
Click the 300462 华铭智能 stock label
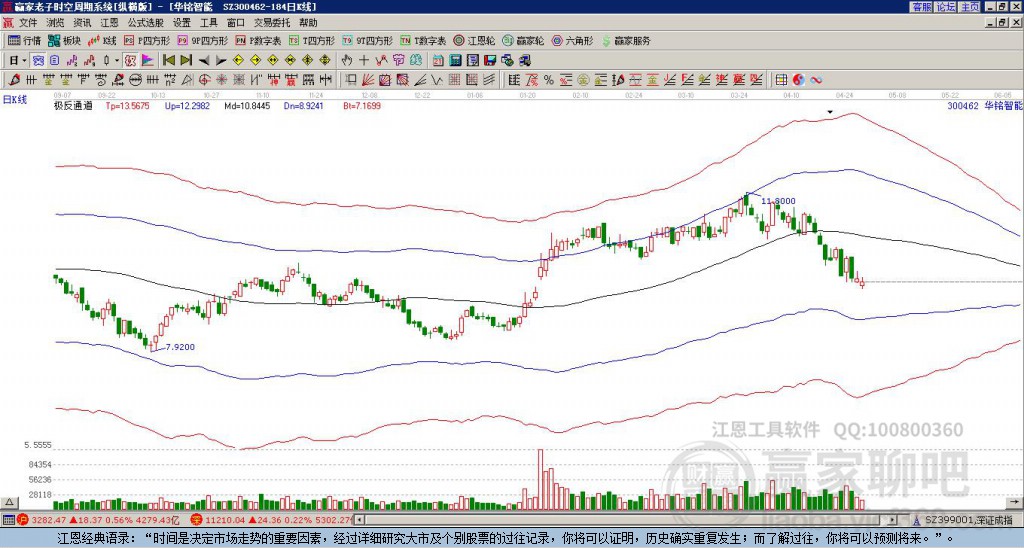(985, 105)
